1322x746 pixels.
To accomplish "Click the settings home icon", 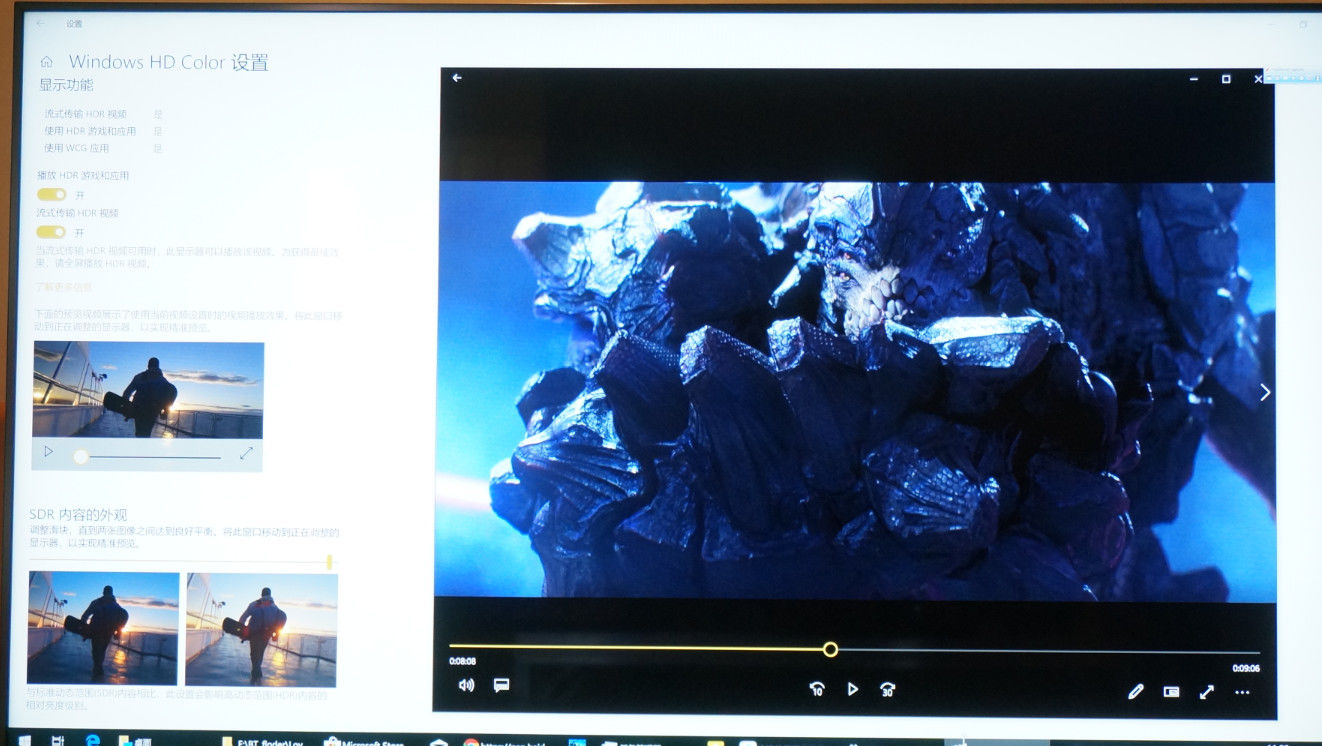I will click(46, 62).
